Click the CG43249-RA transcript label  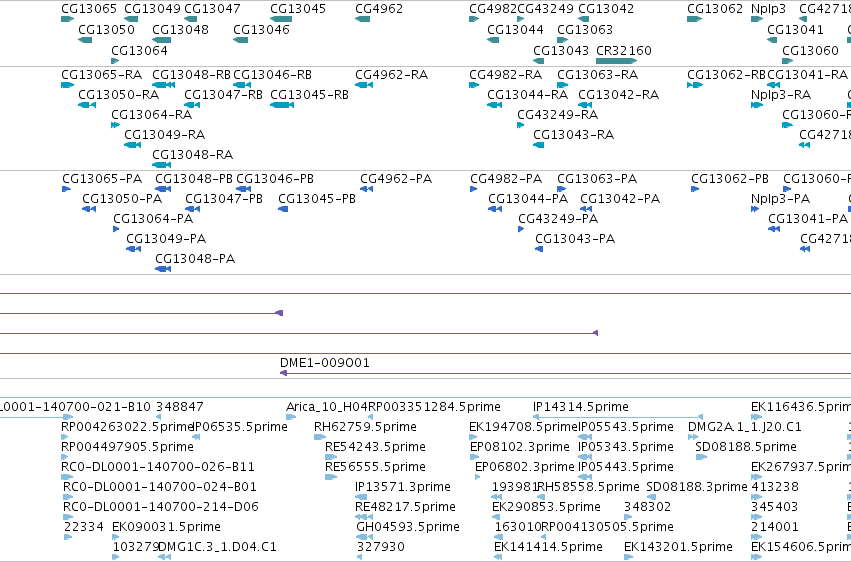point(557,114)
